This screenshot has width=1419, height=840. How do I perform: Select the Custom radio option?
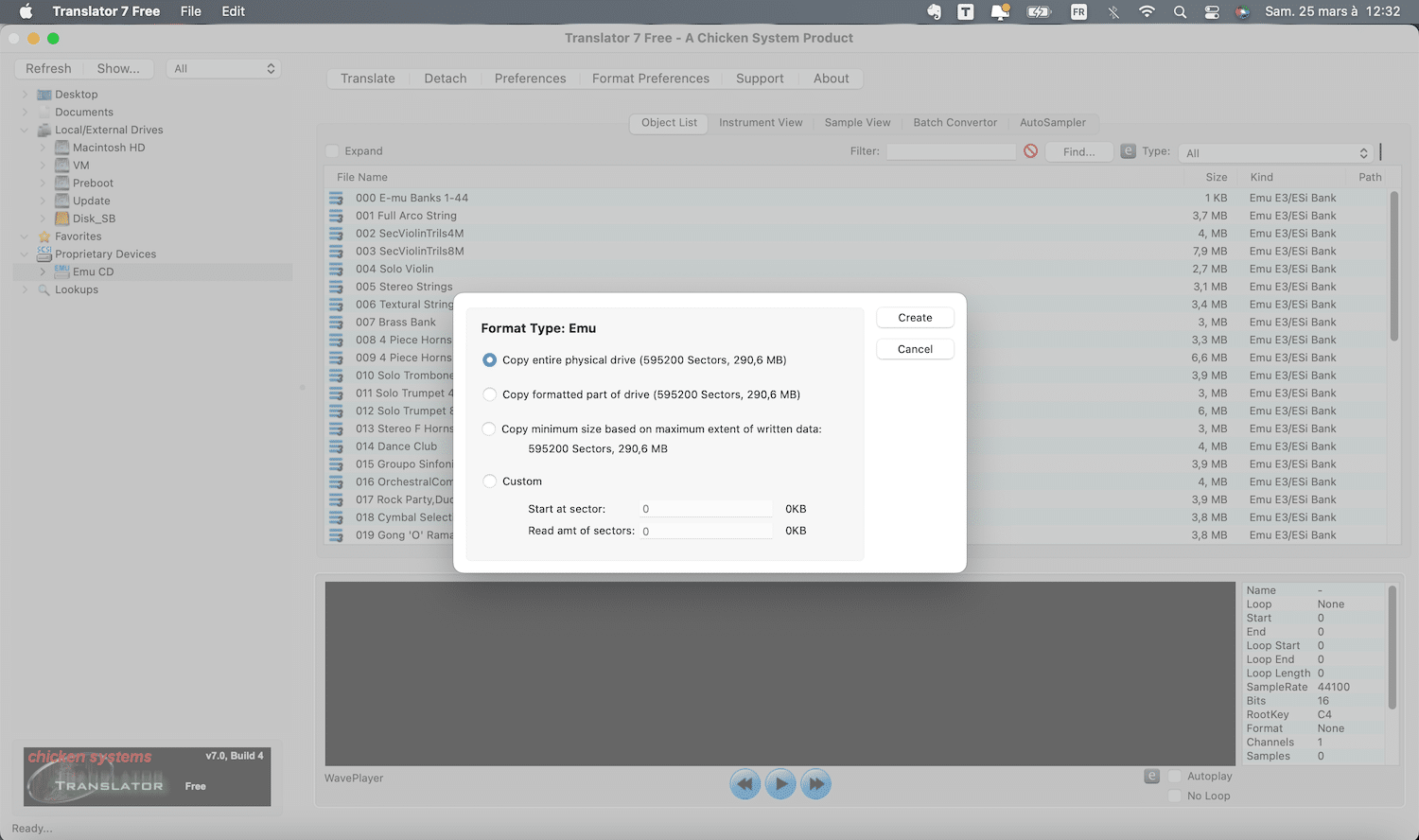click(x=489, y=481)
